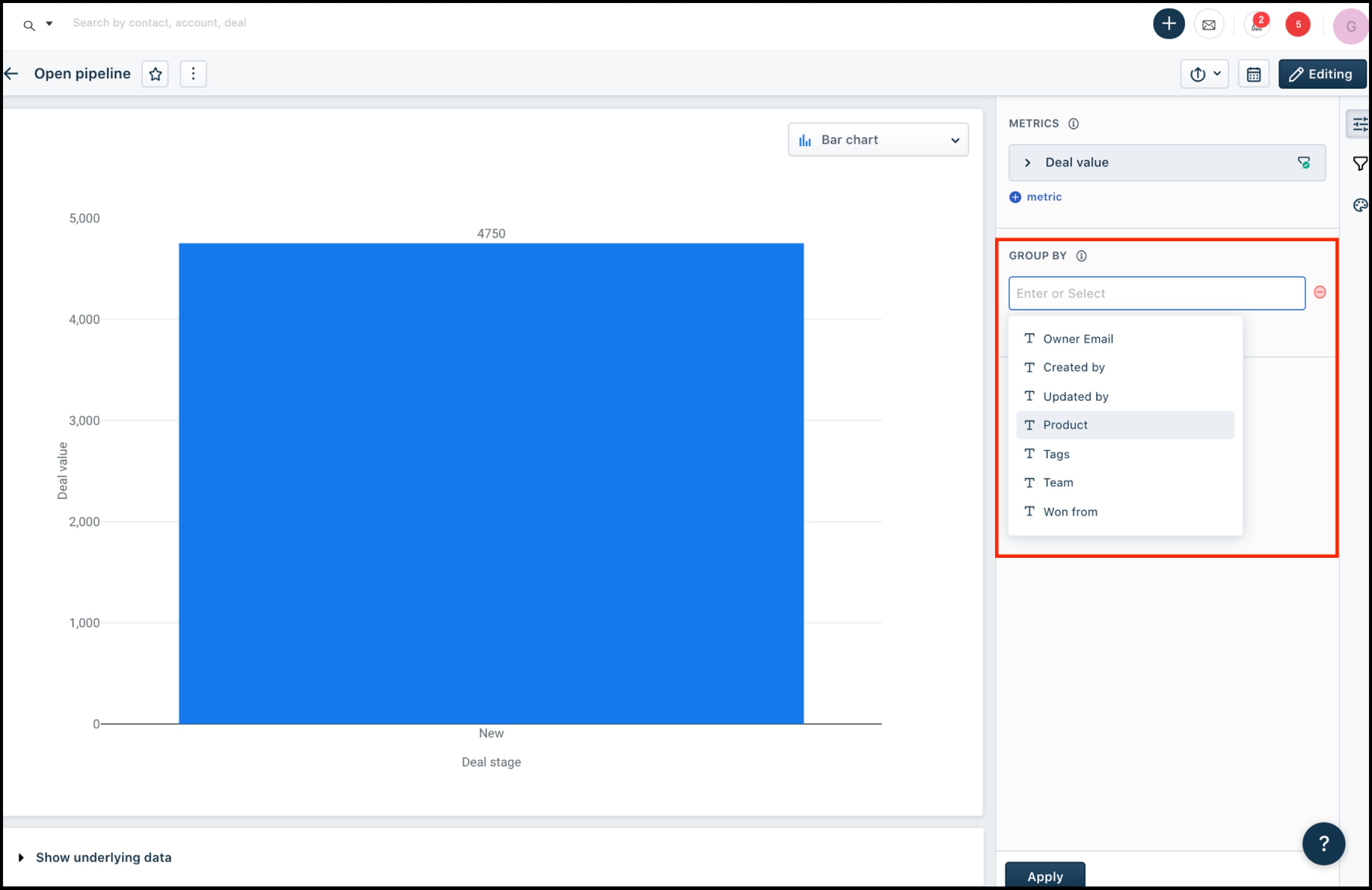Add a new metric link
1372x890 pixels.
pyautogui.click(x=1035, y=197)
